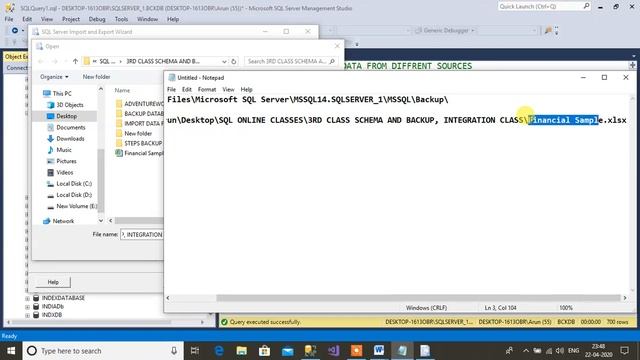Open File Explorer from taskbar

(242, 351)
